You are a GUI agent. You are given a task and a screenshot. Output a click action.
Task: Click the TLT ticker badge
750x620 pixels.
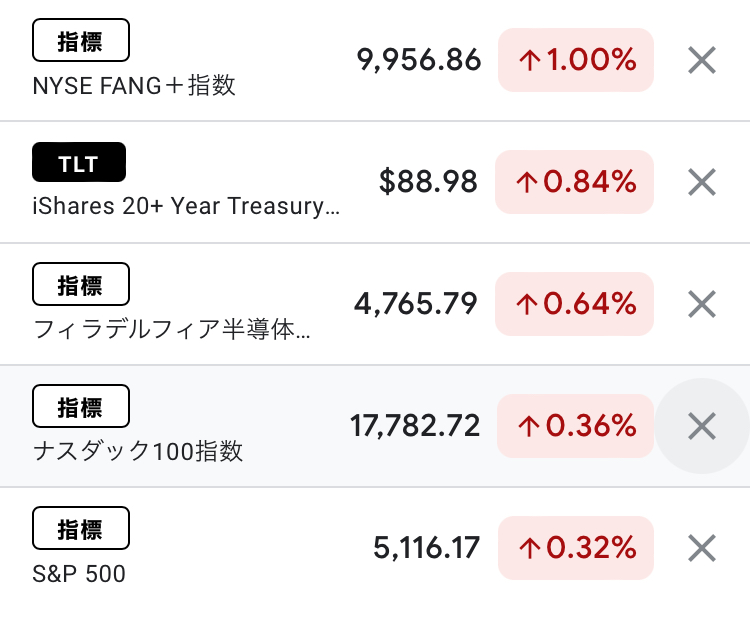79,162
